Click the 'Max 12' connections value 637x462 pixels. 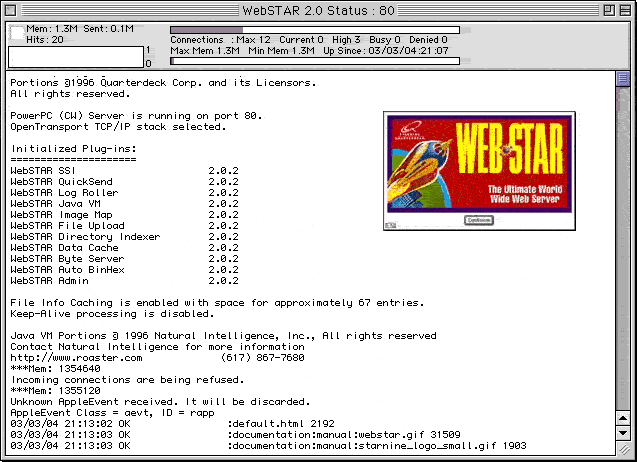pyautogui.click(x=253, y=40)
